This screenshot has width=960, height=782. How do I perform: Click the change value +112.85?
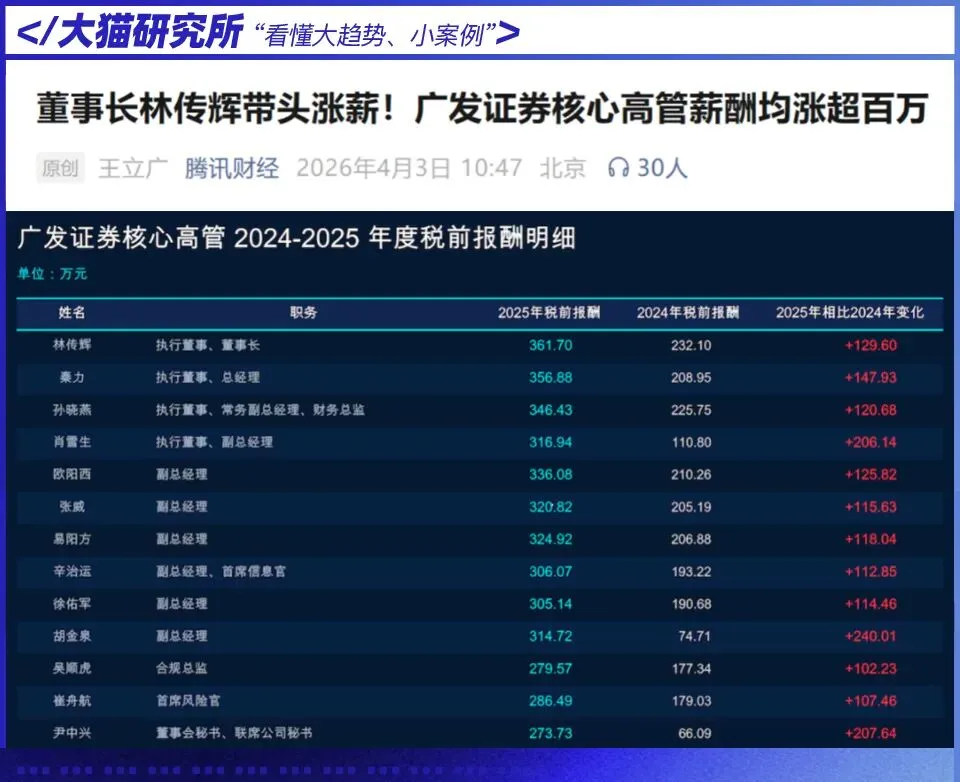point(871,572)
